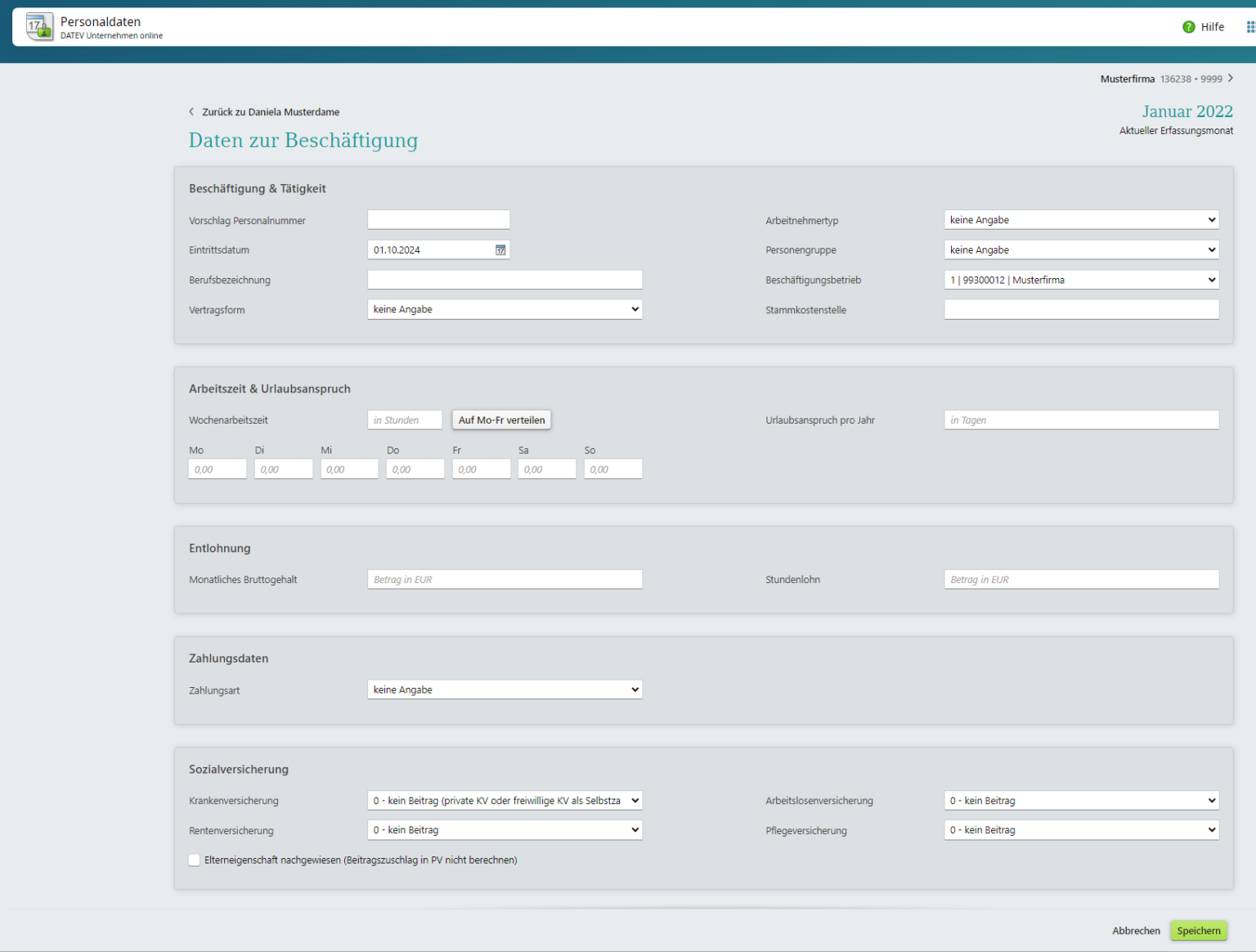Click the green Hilfe question mark icon

coord(1189,27)
